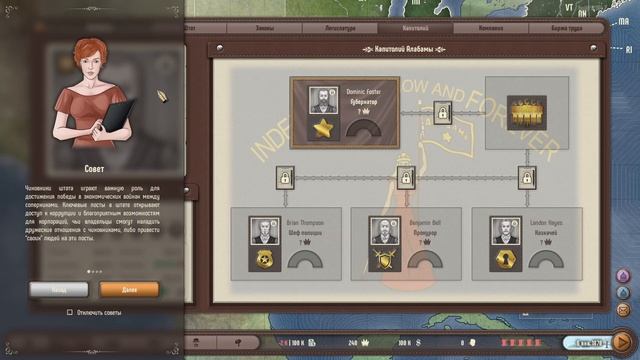Select Benjamin Bell's portrait

click(x=385, y=231)
